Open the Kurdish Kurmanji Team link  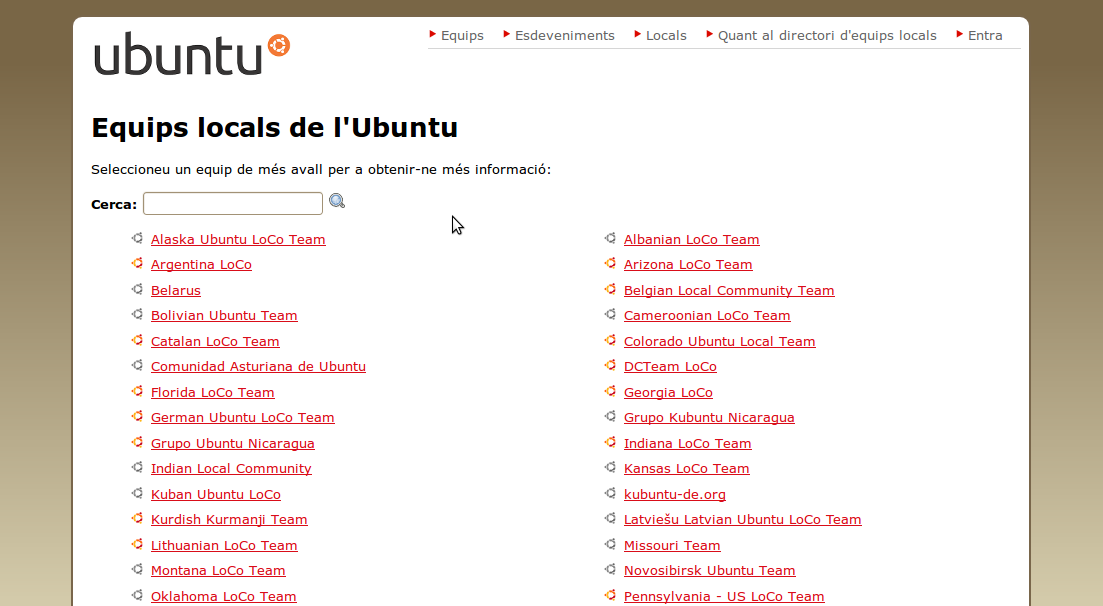pos(229,519)
